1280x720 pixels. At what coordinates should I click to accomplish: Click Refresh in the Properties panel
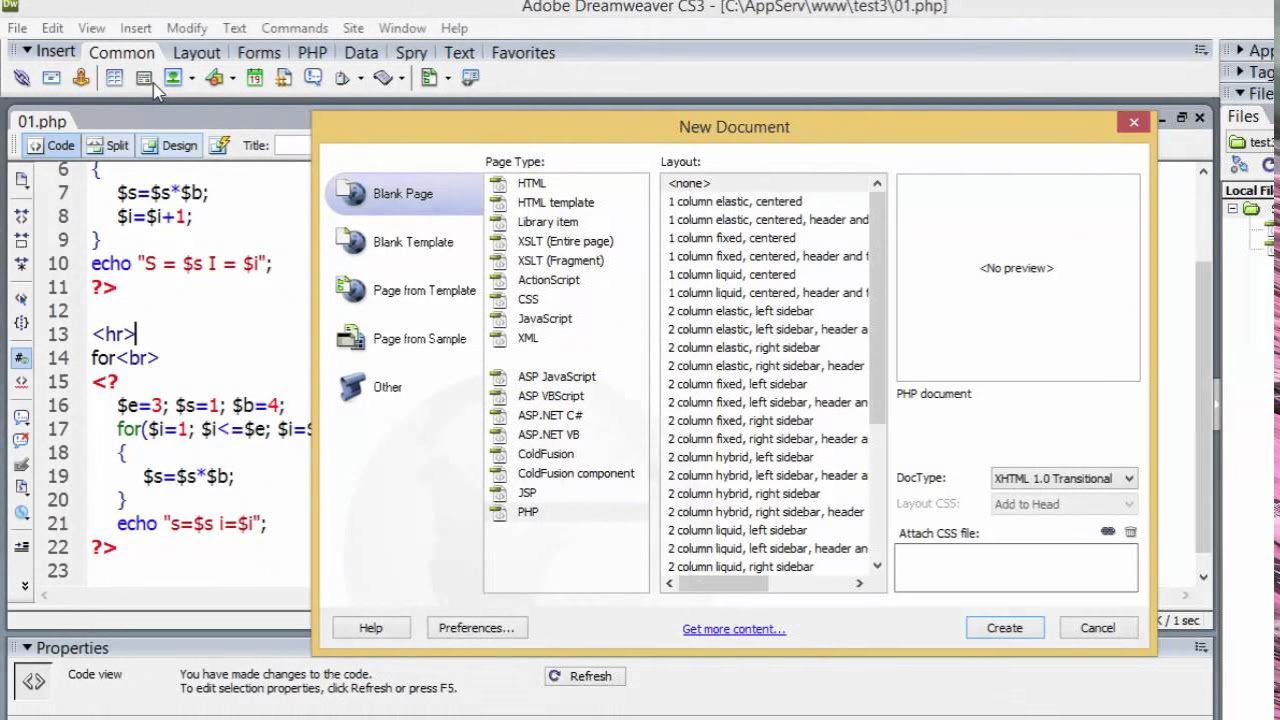(x=585, y=676)
